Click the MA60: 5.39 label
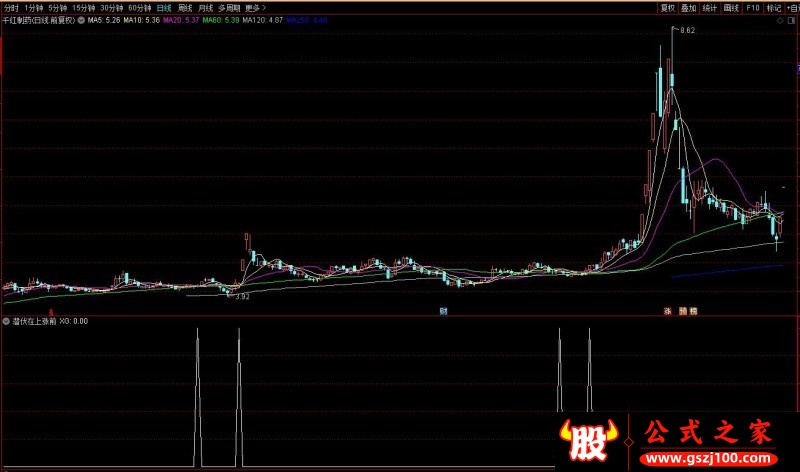Image resolution: width=800 pixels, height=472 pixels. click(220, 20)
